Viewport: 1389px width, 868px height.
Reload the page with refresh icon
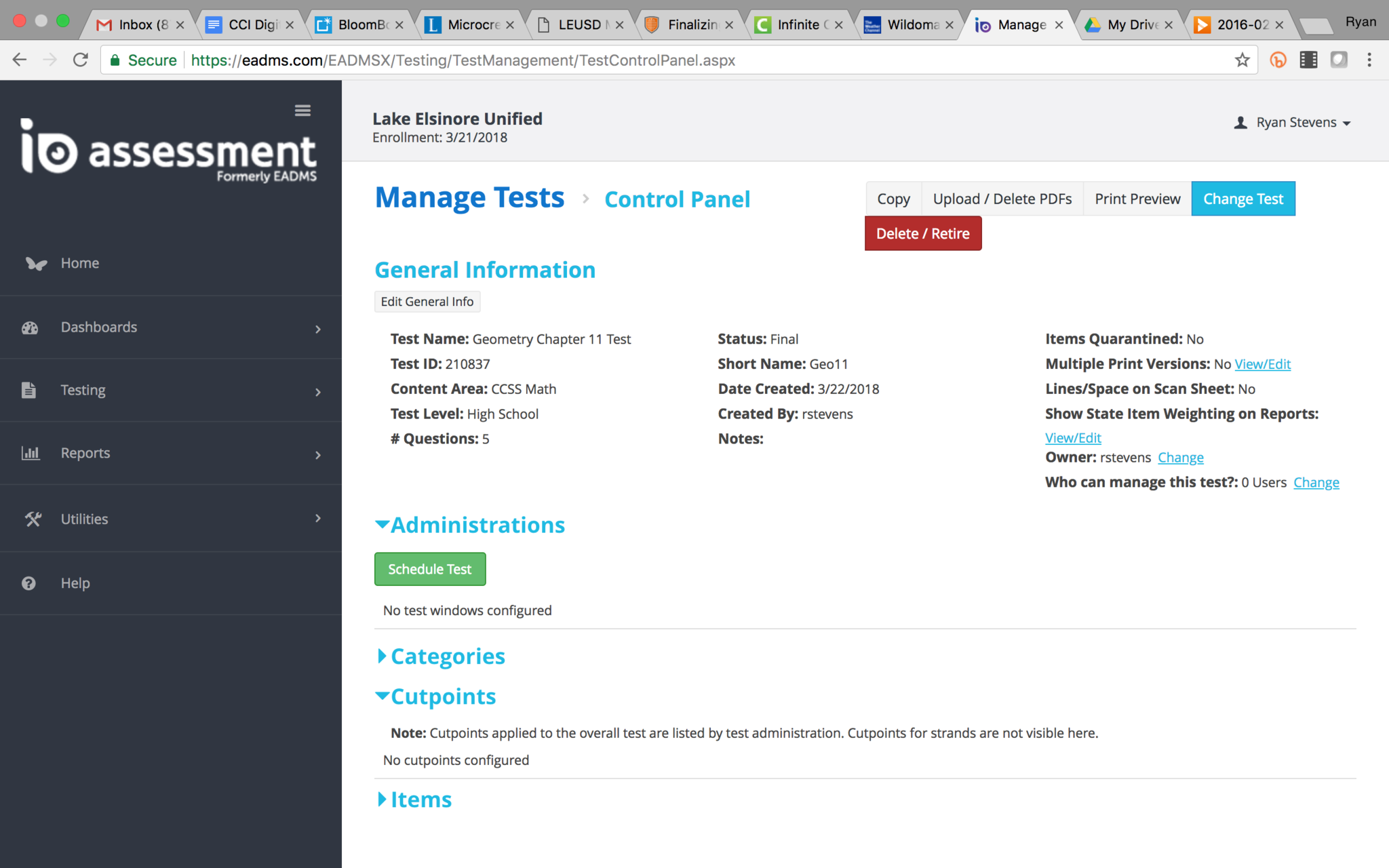(81, 60)
